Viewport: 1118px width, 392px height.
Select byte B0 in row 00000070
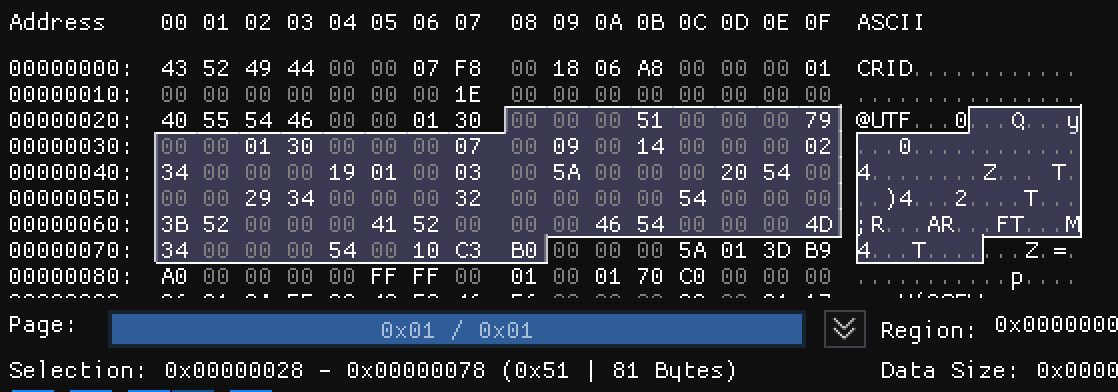(x=523, y=250)
